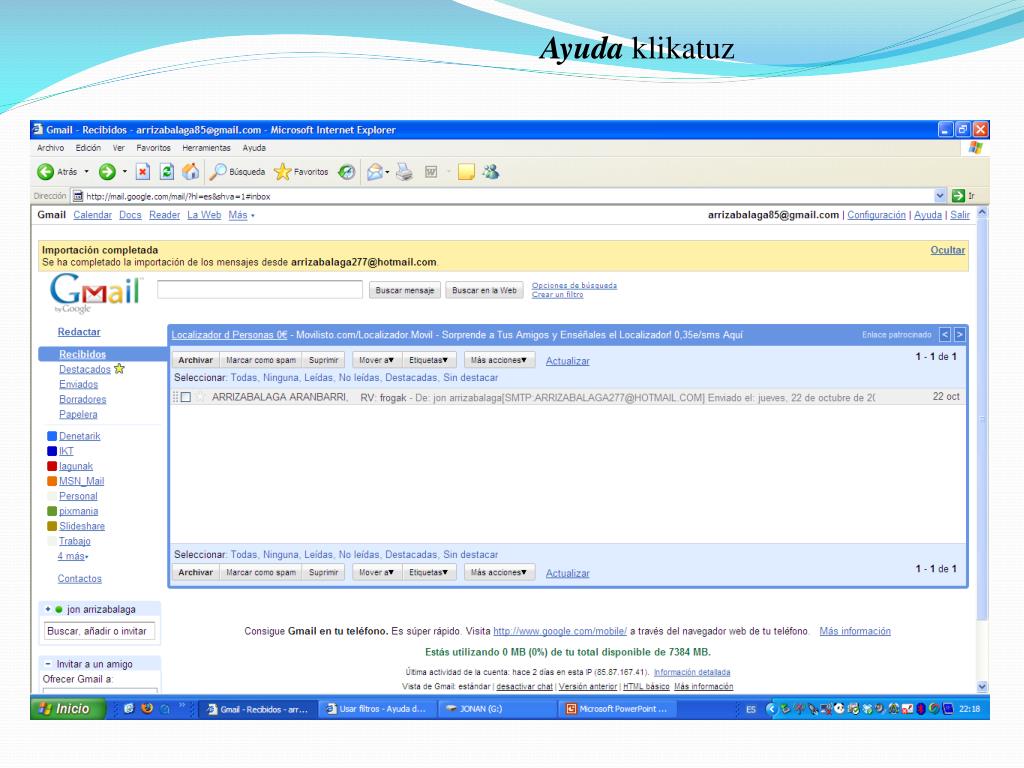Click Redactar to compose mail
This screenshot has width=1024, height=768.
pos(79,332)
